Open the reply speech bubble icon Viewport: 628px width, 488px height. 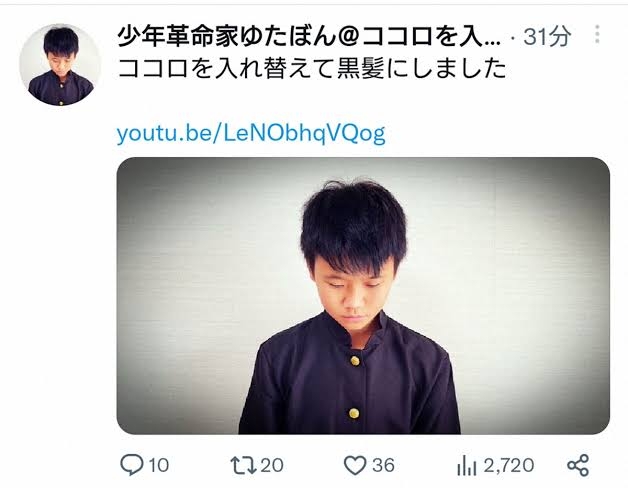(132, 465)
